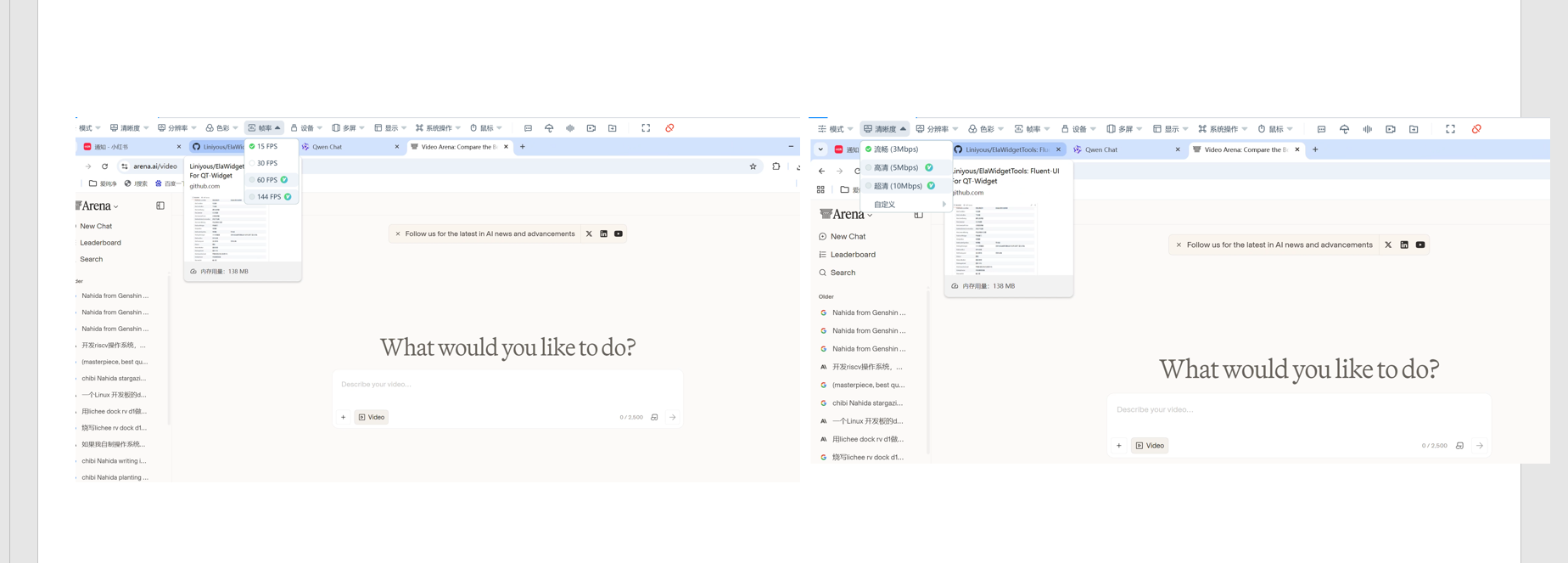
Task: Click the screen recording icon in right window
Action: [x=1390, y=129]
